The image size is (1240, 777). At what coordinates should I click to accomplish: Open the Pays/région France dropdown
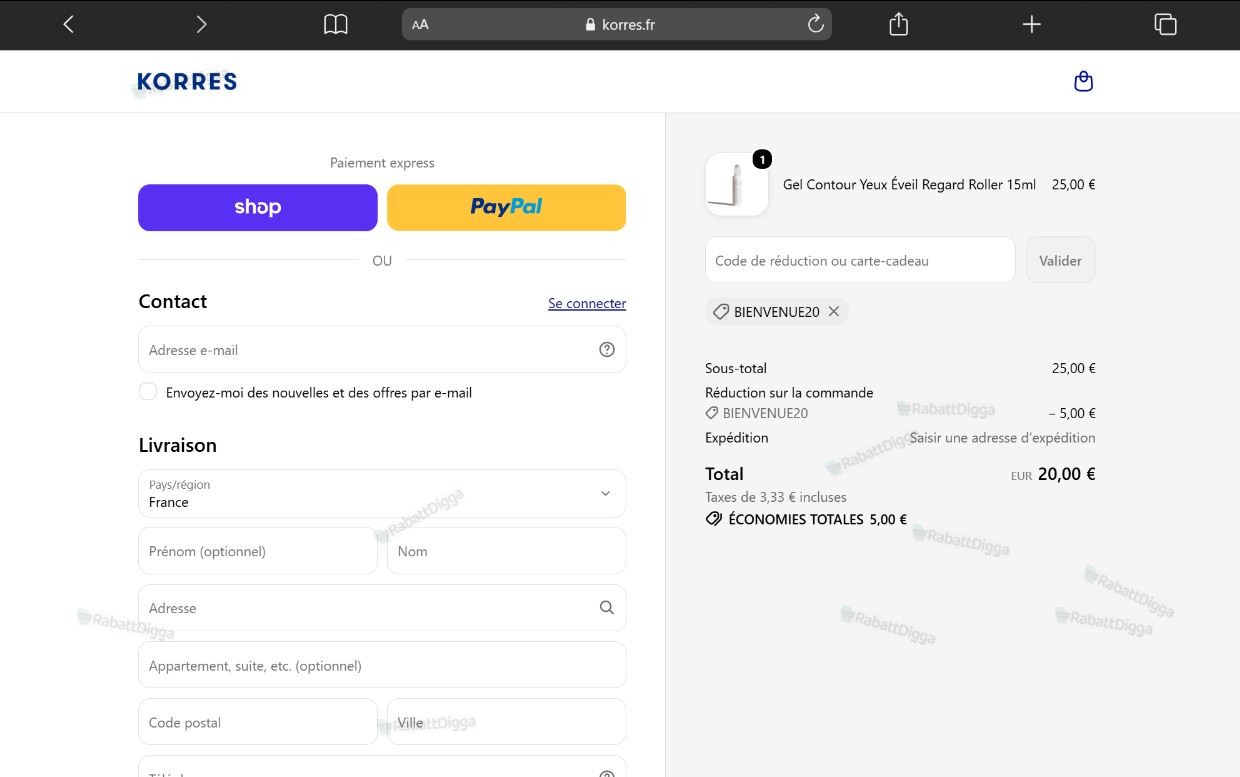tap(382, 493)
